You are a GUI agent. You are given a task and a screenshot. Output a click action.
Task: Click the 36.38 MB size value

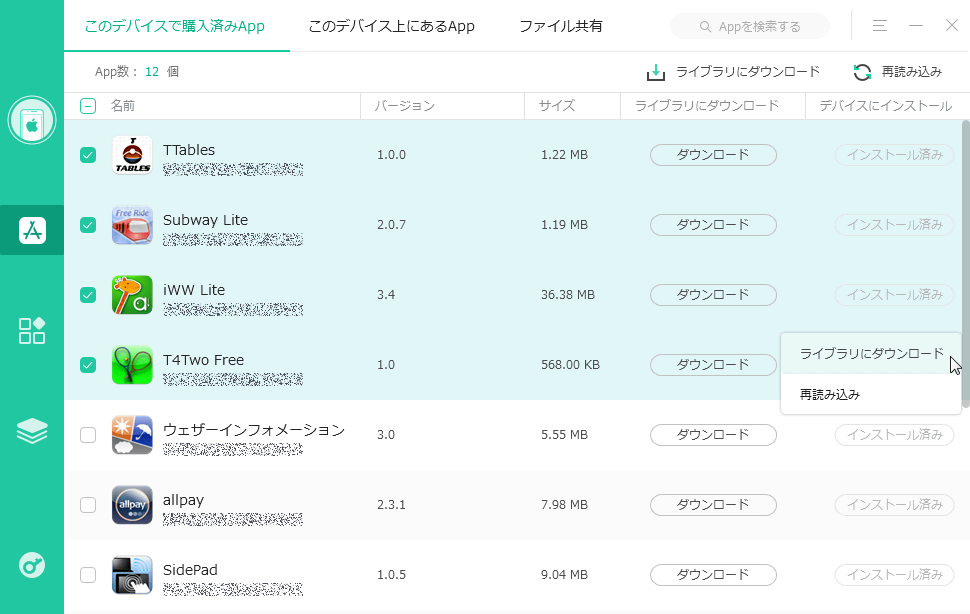(x=568, y=295)
